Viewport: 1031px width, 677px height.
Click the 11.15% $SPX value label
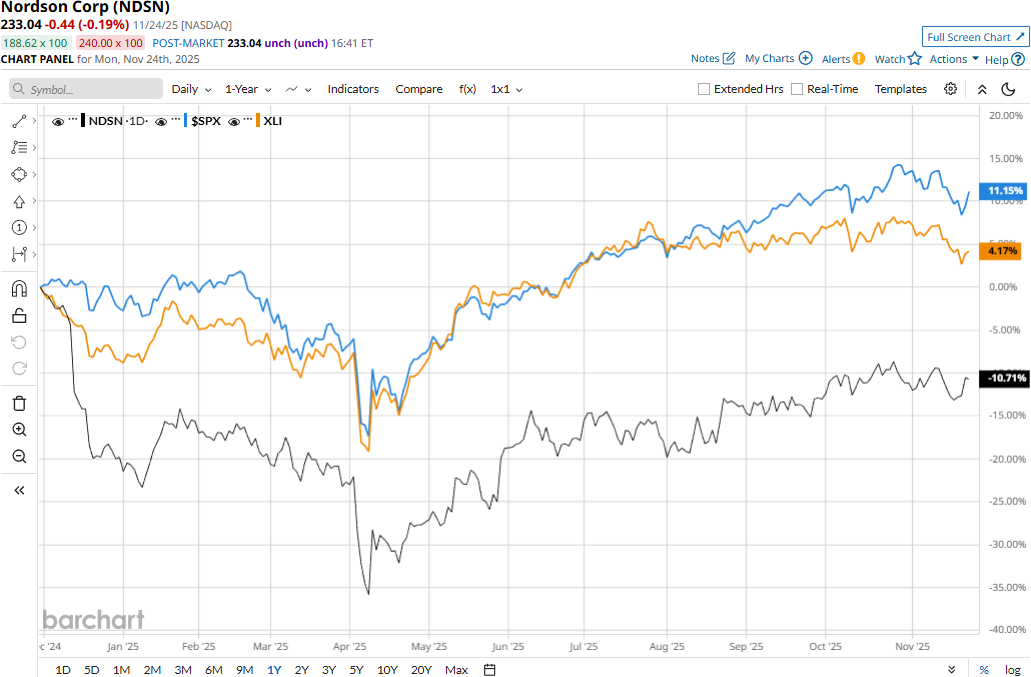1002,191
